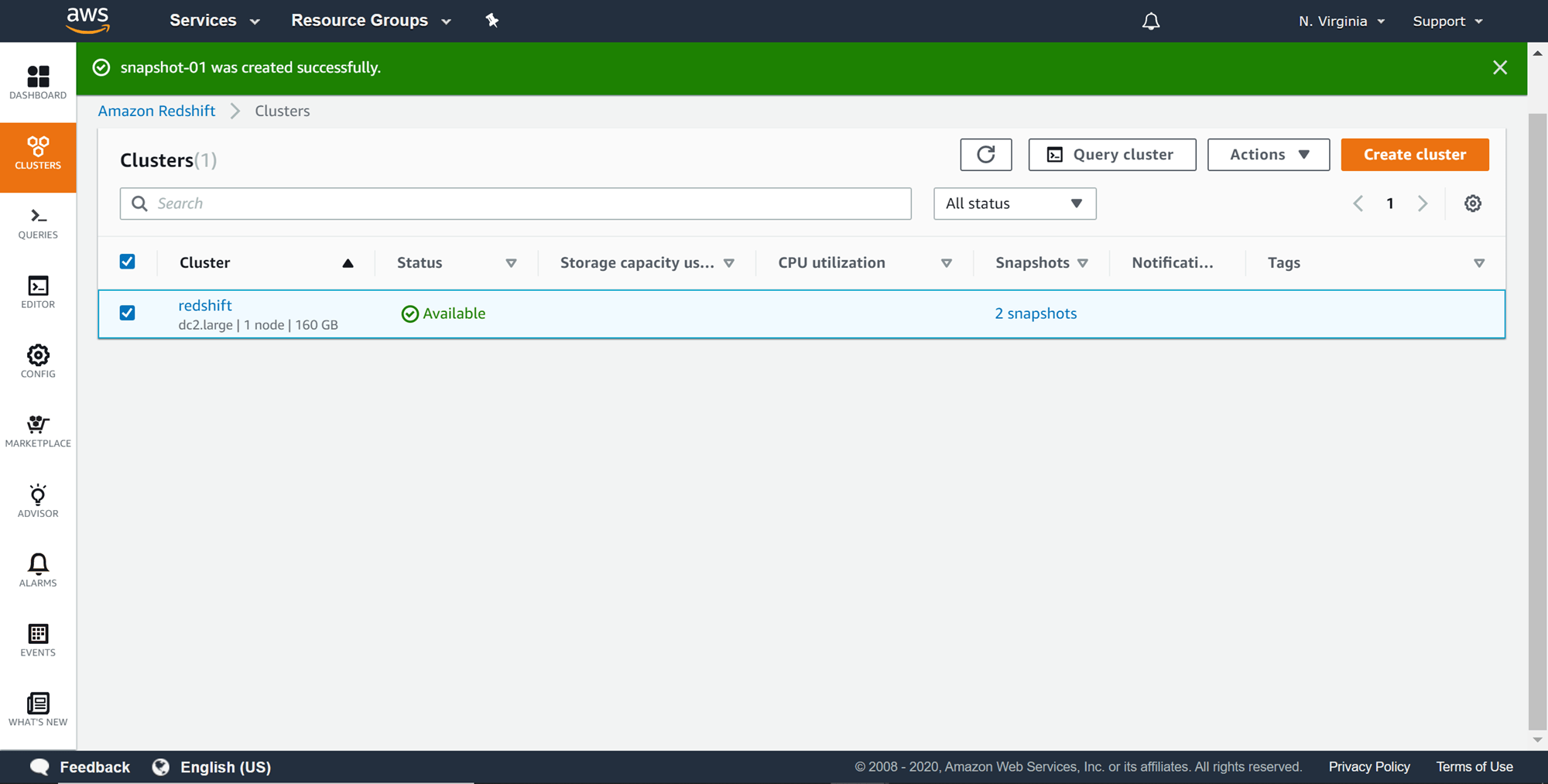Screen dimensions: 1548x784
Task: Expand the Actions menu
Action: point(1268,154)
